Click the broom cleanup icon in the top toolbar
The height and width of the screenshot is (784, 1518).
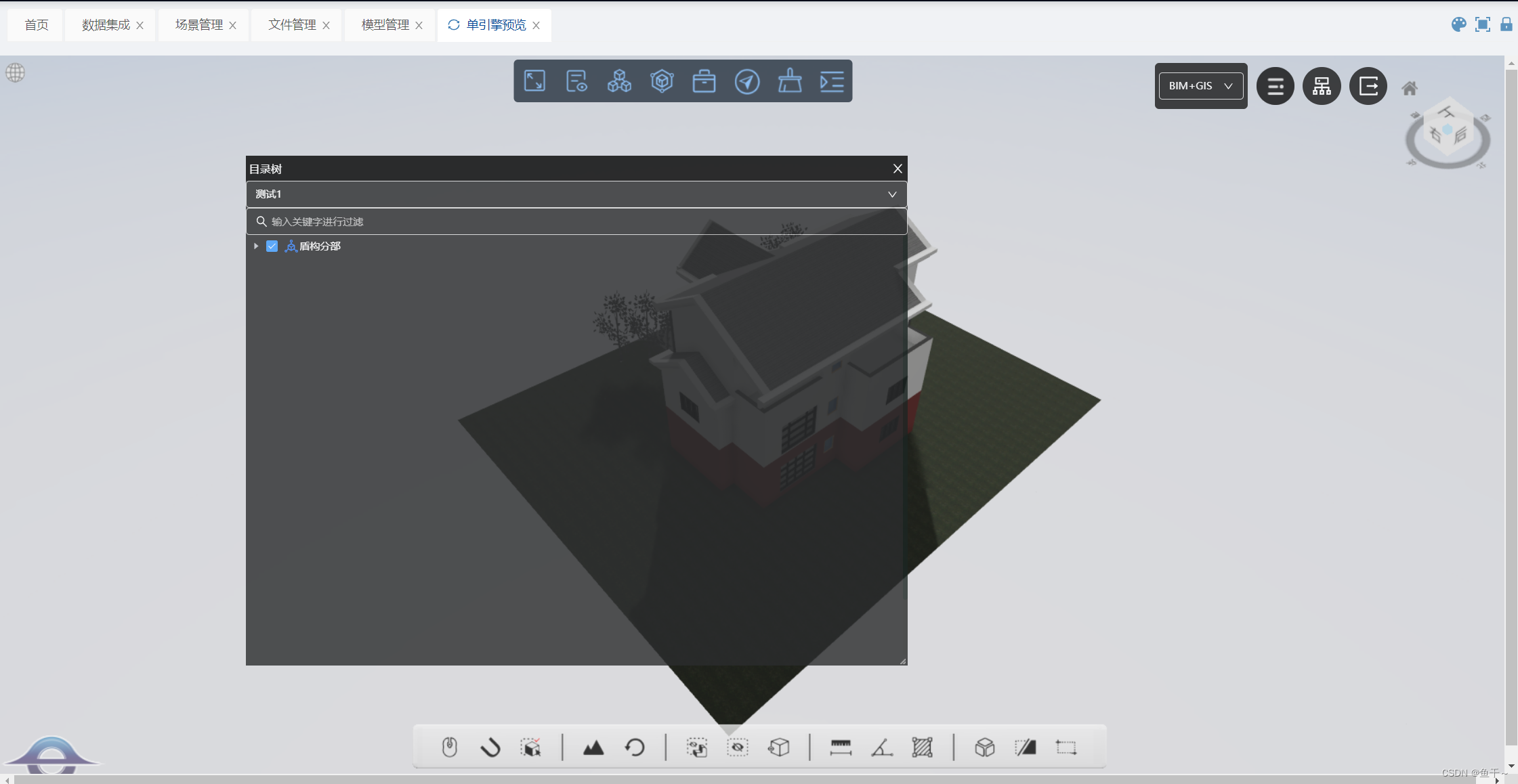tap(790, 81)
